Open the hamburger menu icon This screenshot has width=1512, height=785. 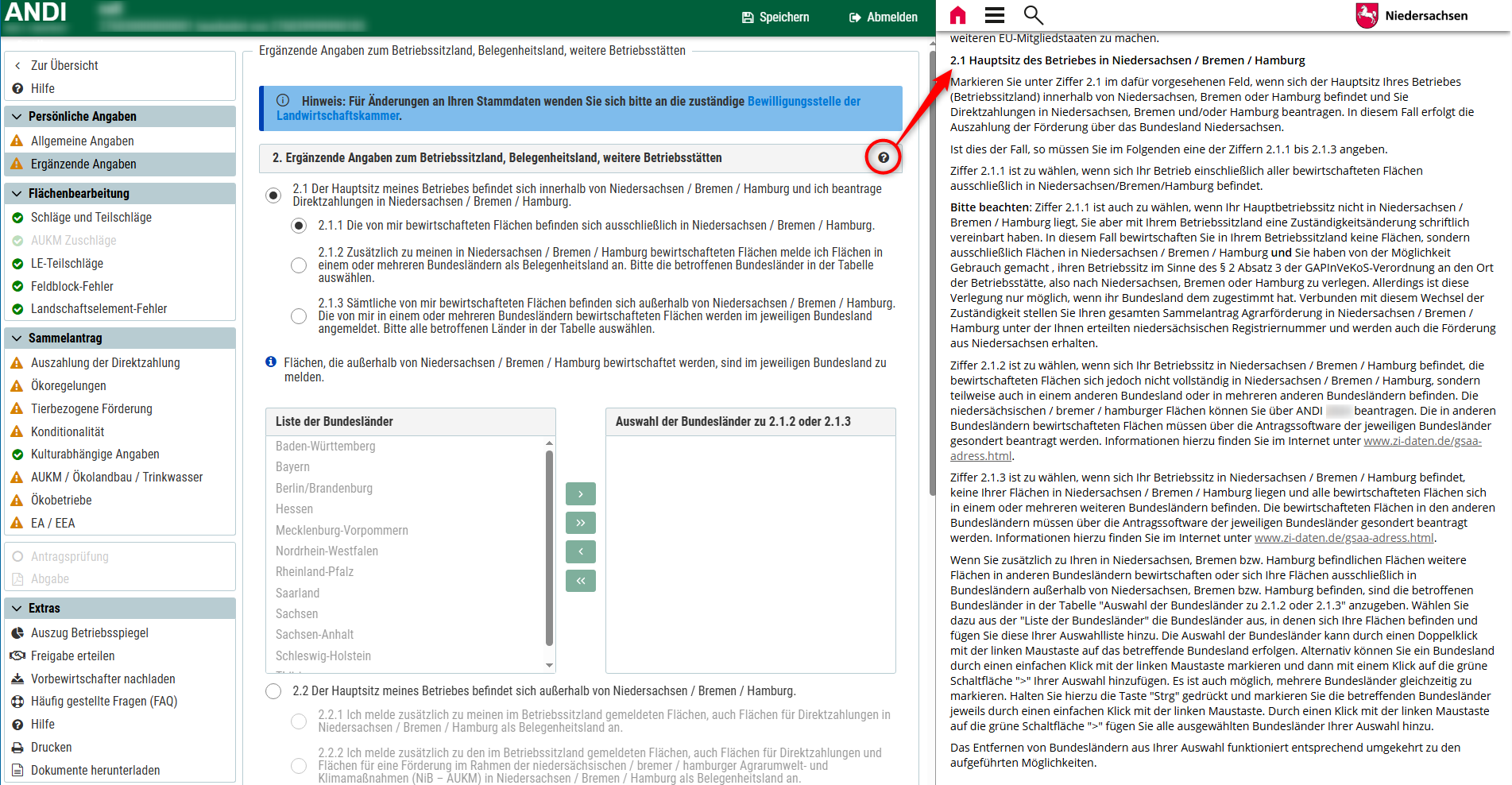[x=994, y=15]
